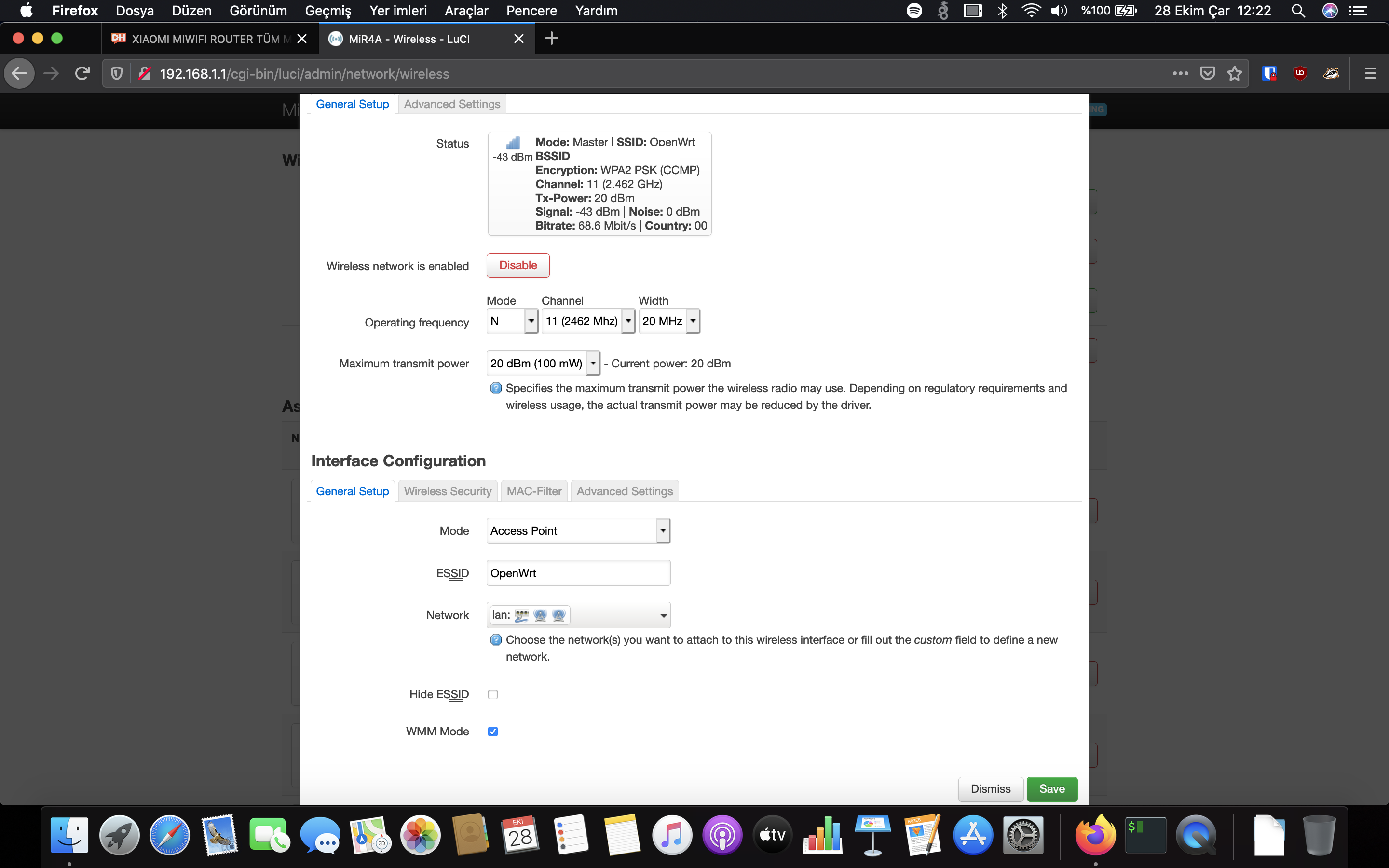The image size is (1389, 868).
Task: Open the Wireless Security tab
Action: 448,491
